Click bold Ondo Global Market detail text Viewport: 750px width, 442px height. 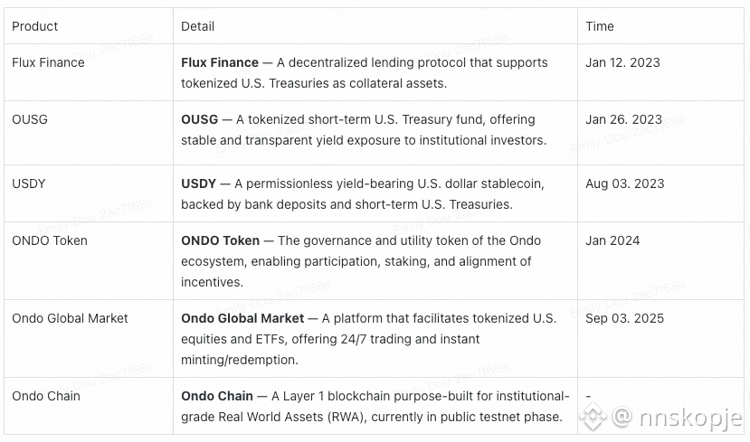243,319
